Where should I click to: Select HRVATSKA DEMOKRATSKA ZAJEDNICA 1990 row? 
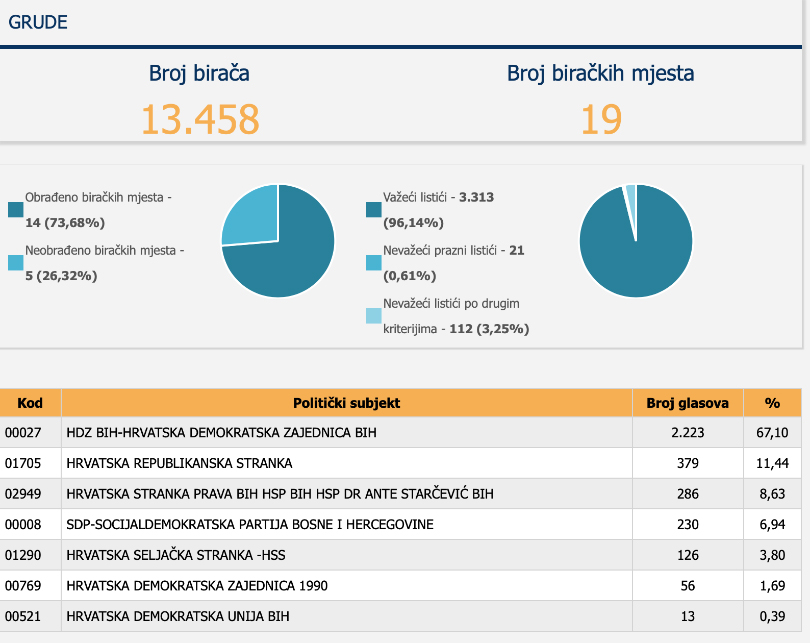click(401, 586)
